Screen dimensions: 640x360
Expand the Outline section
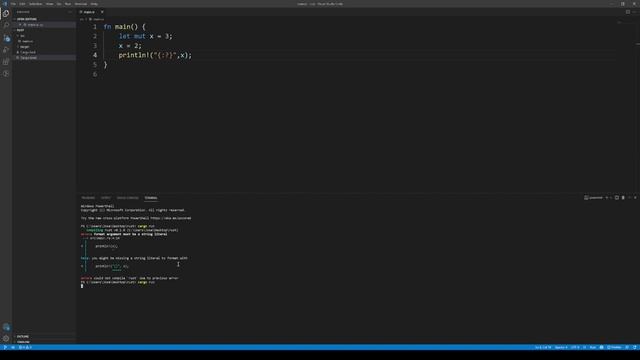23,337
